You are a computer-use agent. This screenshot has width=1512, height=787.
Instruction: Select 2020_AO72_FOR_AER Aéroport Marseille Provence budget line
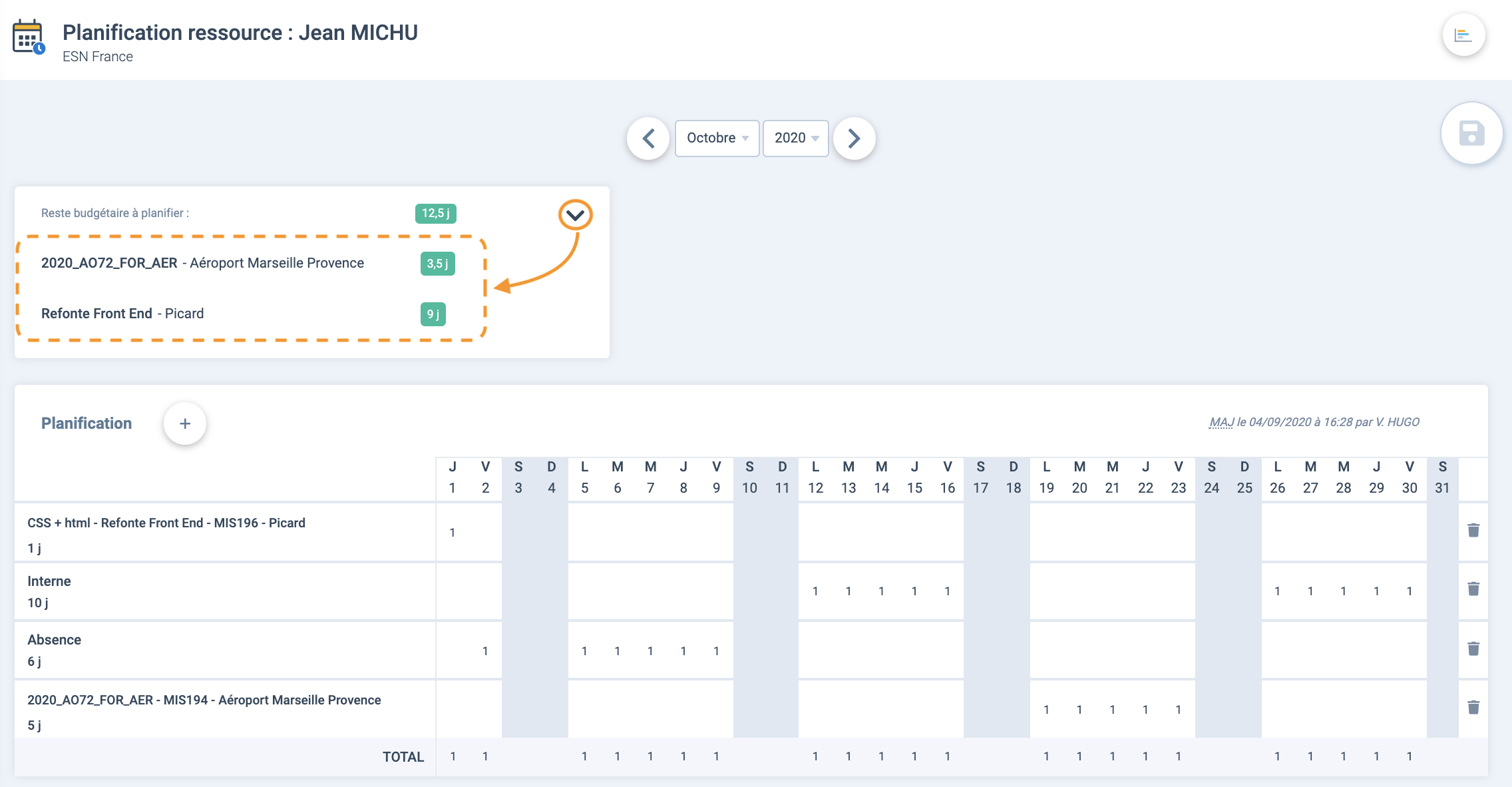[202, 264]
